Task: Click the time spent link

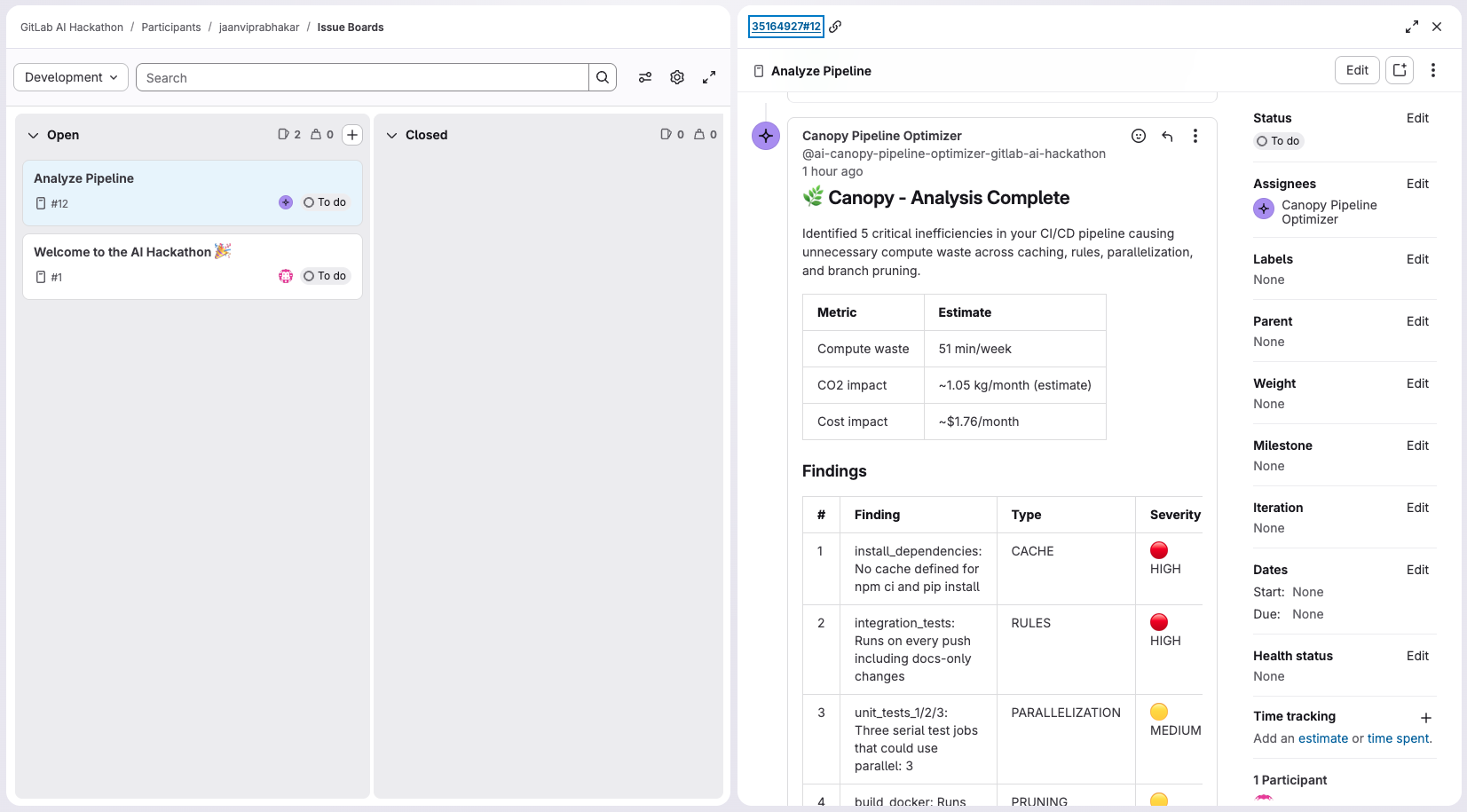Action: 1399,738
